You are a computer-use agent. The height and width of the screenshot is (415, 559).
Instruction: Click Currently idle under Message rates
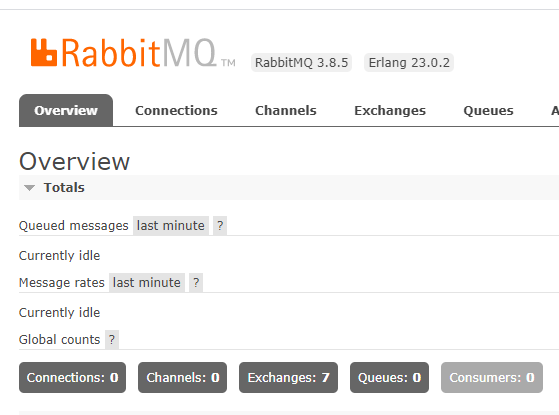[x=60, y=313]
